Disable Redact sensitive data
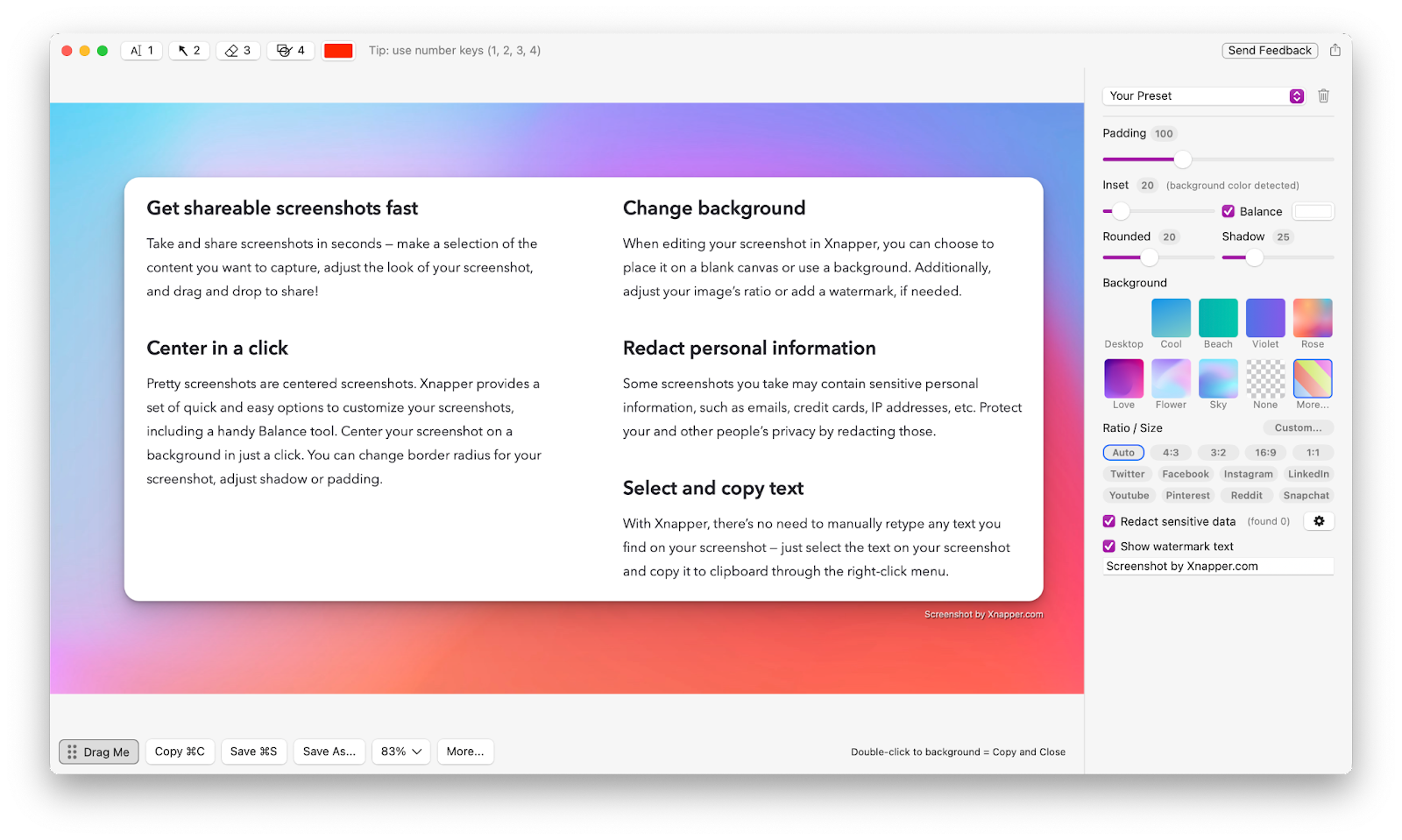The width and height of the screenshot is (1402, 840). click(x=1108, y=520)
